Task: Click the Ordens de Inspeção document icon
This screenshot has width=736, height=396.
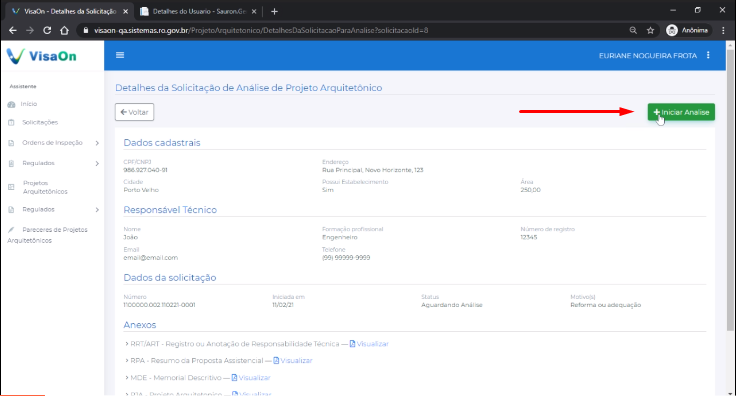Action: (x=11, y=143)
